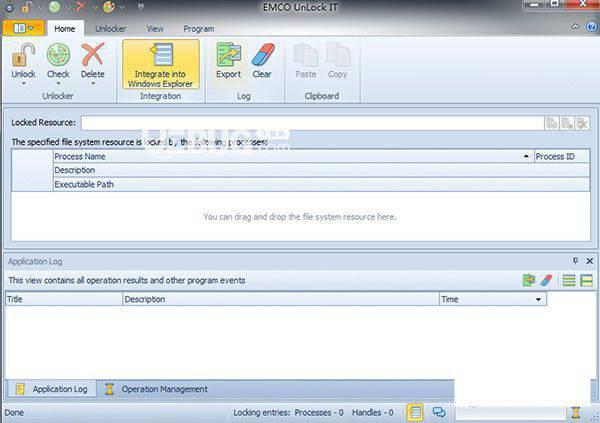
Task: Click the Time column header in log
Action: pyautogui.click(x=493, y=299)
